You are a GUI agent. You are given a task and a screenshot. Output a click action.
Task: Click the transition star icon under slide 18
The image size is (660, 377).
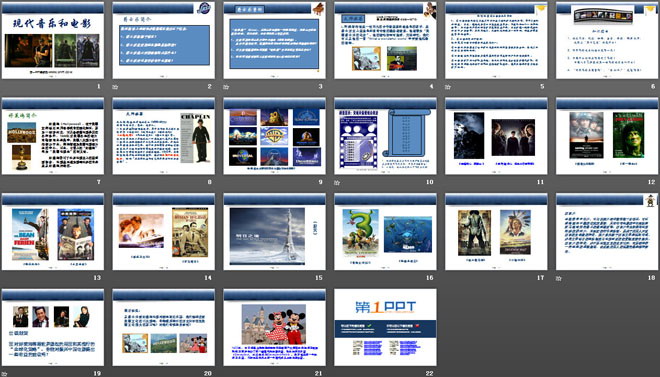coord(559,278)
